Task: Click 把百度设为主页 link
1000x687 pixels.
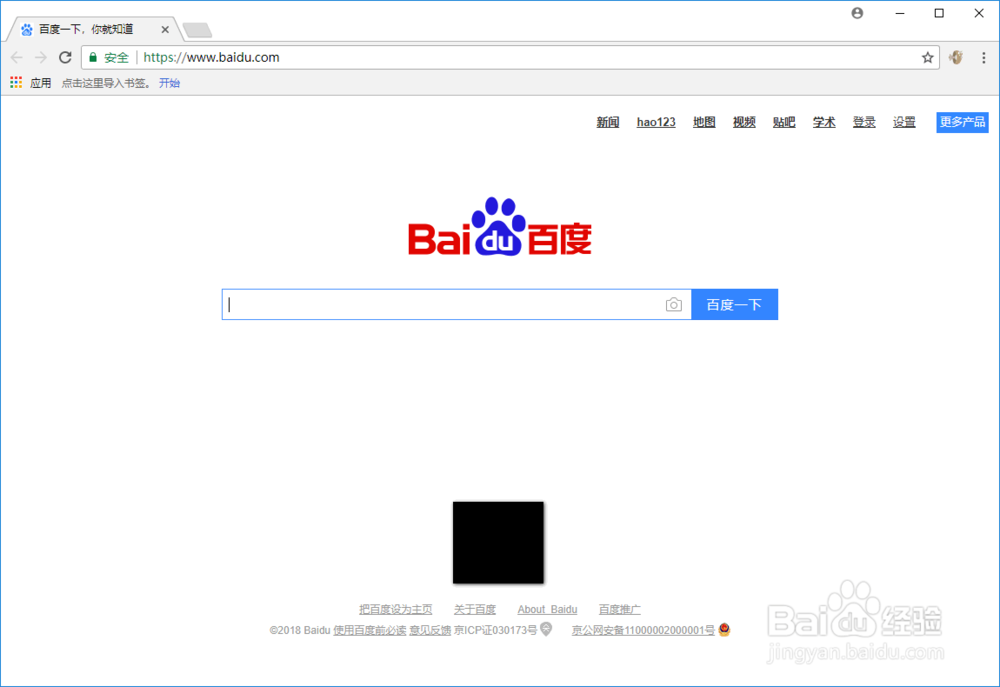Action: (x=395, y=609)
